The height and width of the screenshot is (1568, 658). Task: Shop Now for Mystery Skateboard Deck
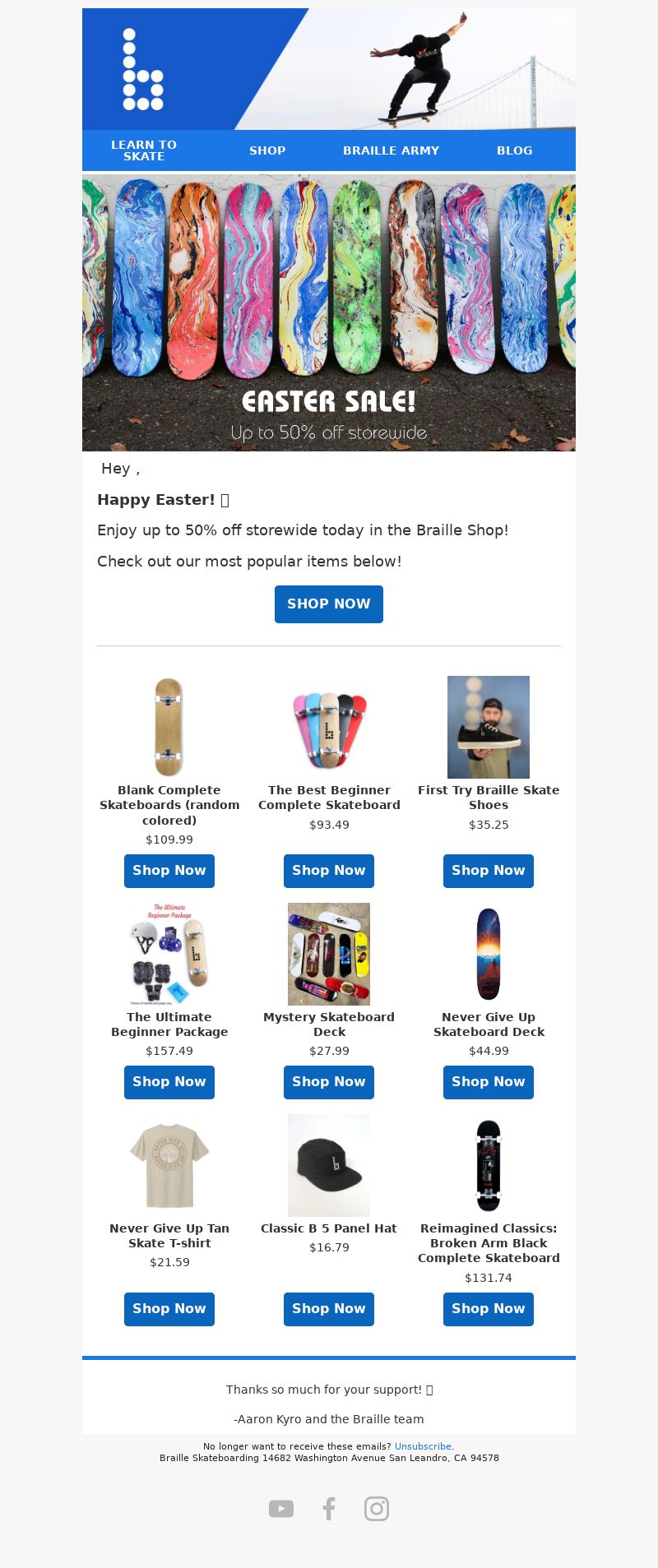coord(329,1082)
